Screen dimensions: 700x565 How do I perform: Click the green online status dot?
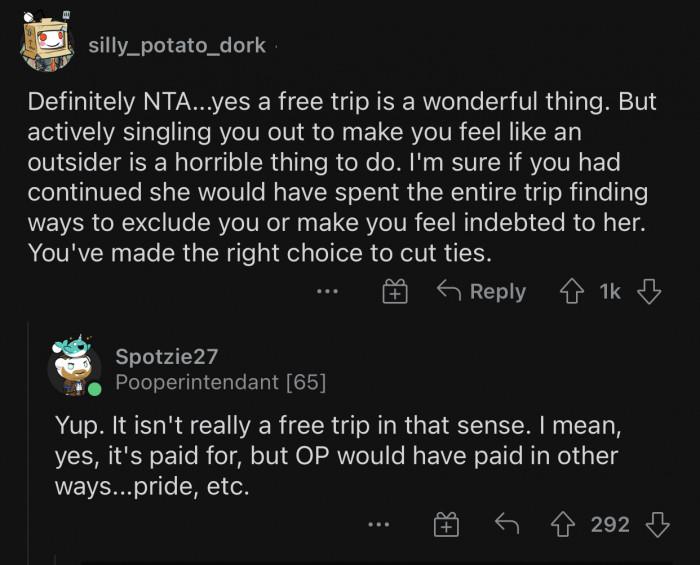point(94,388)
